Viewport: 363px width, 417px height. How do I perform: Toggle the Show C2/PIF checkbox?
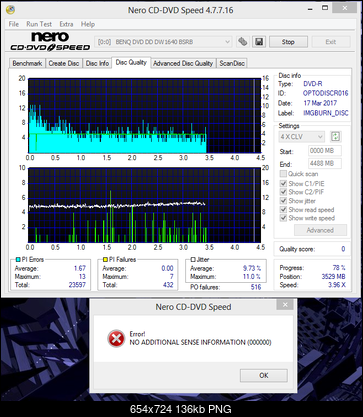pyautogui.click(x=283, y=192)
